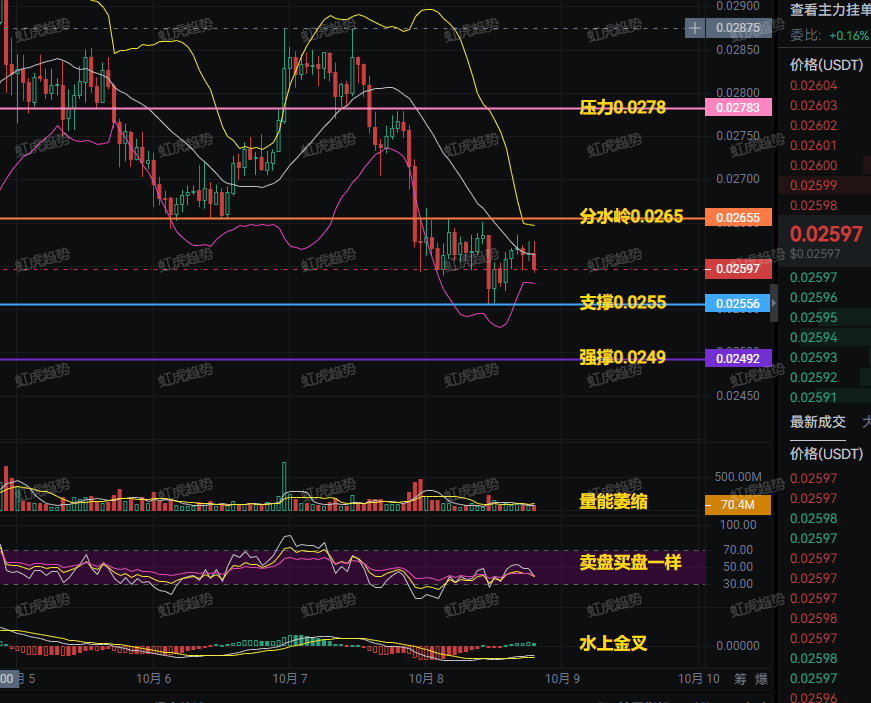Image resolution: width=871 pixels, height=703 pixels.
Task: Toggle the 爆 liquidation button
Action: coord(761,679)
